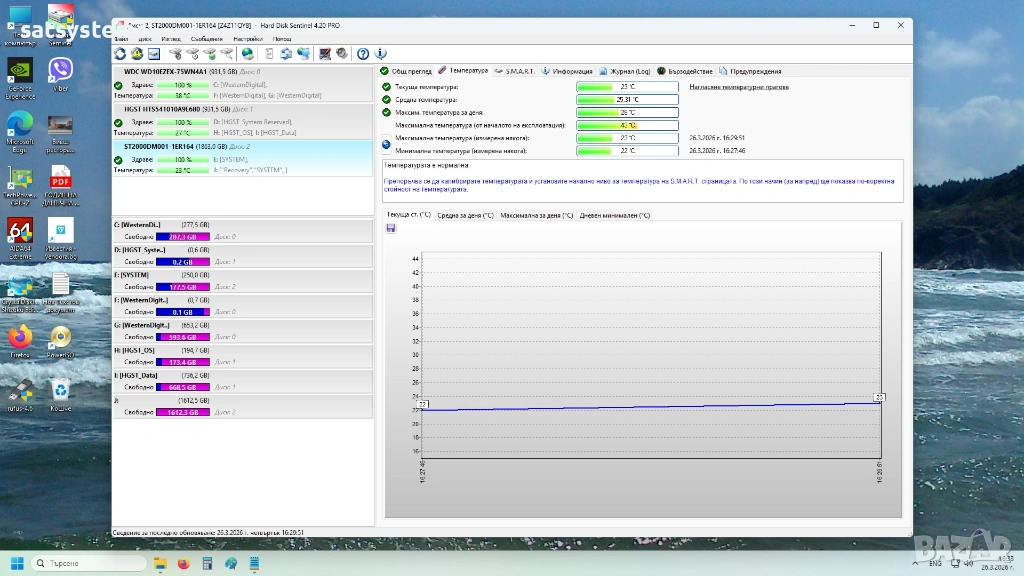This screenshot has height=576, width=1024.
Task: Open the Файл menu
Action: (x=121, y=39)
